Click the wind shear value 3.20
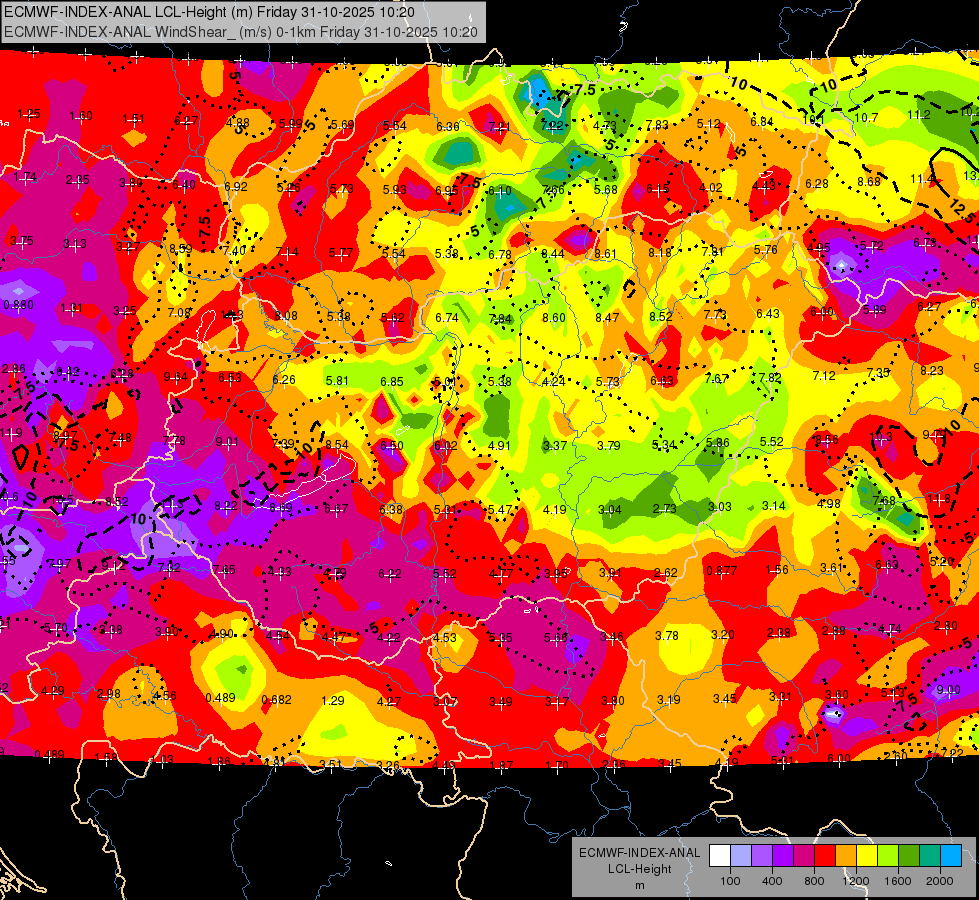 [x=723, y=635]
